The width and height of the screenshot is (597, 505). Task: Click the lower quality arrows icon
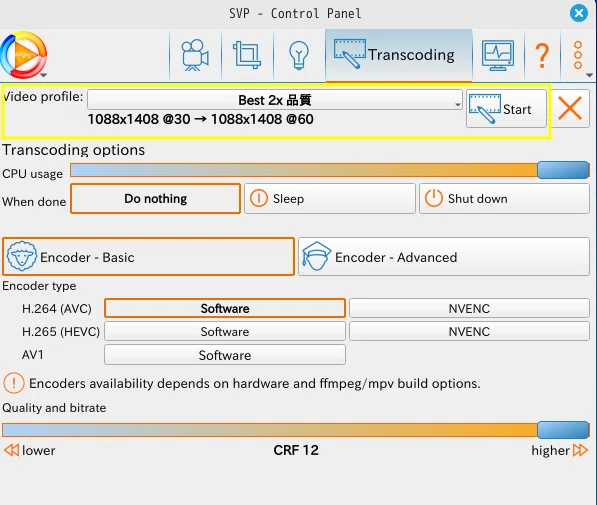coord(11,450)
